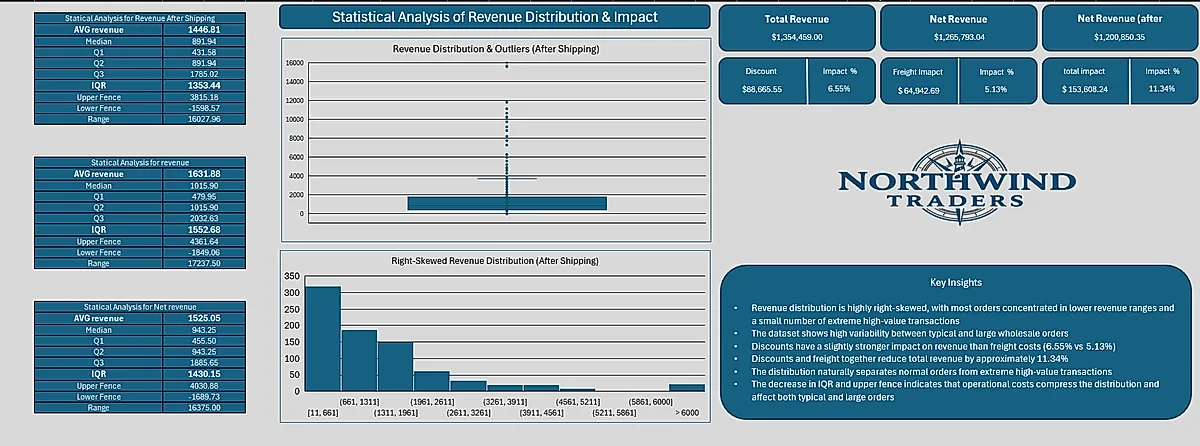Select AVG revenue value 1446.81
Screen dimensions: 1200x446
point(203,30)
